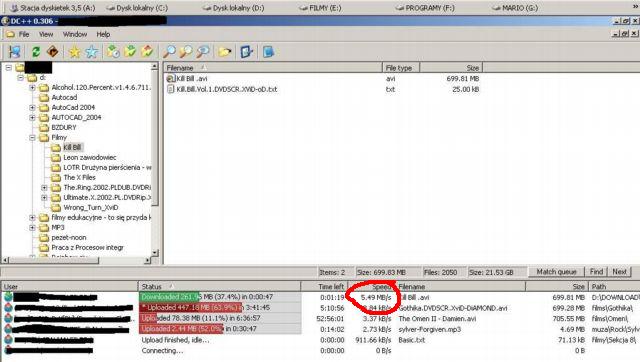Viewport: 640px width, 362px height.
Task: Select FILMY (E:) drive entry
Action: pyautogui.click(x=320, y=8)
